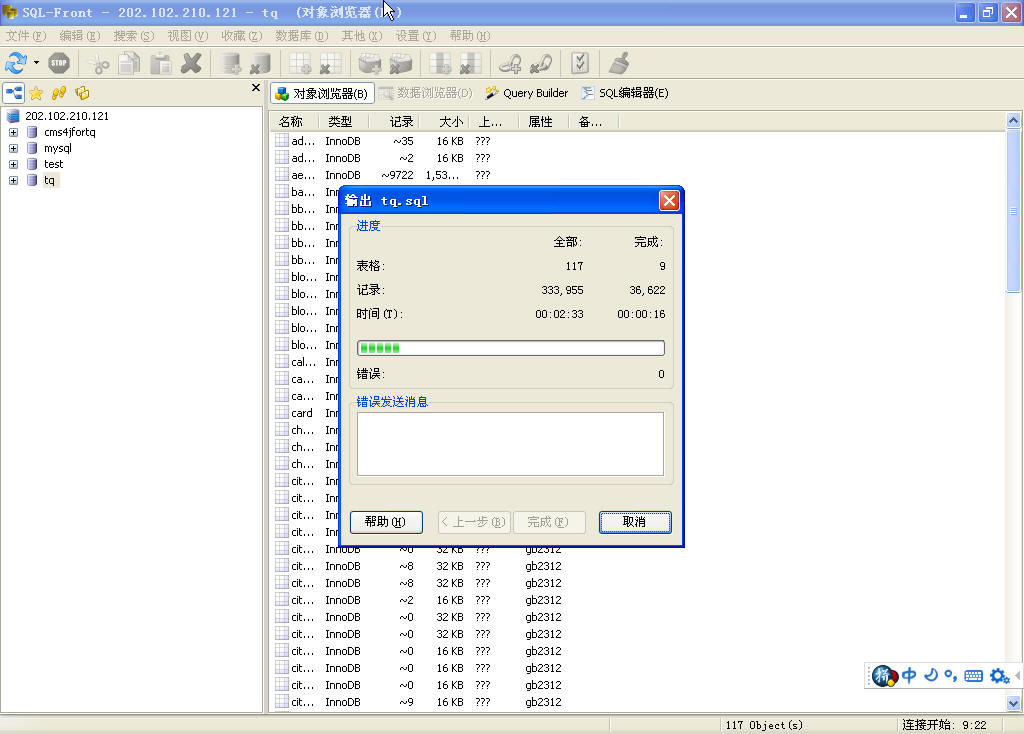This screenshot has width=1024, height=734.
Task: Click the clipboard Paste icon
Action: [x=161, y=63]
